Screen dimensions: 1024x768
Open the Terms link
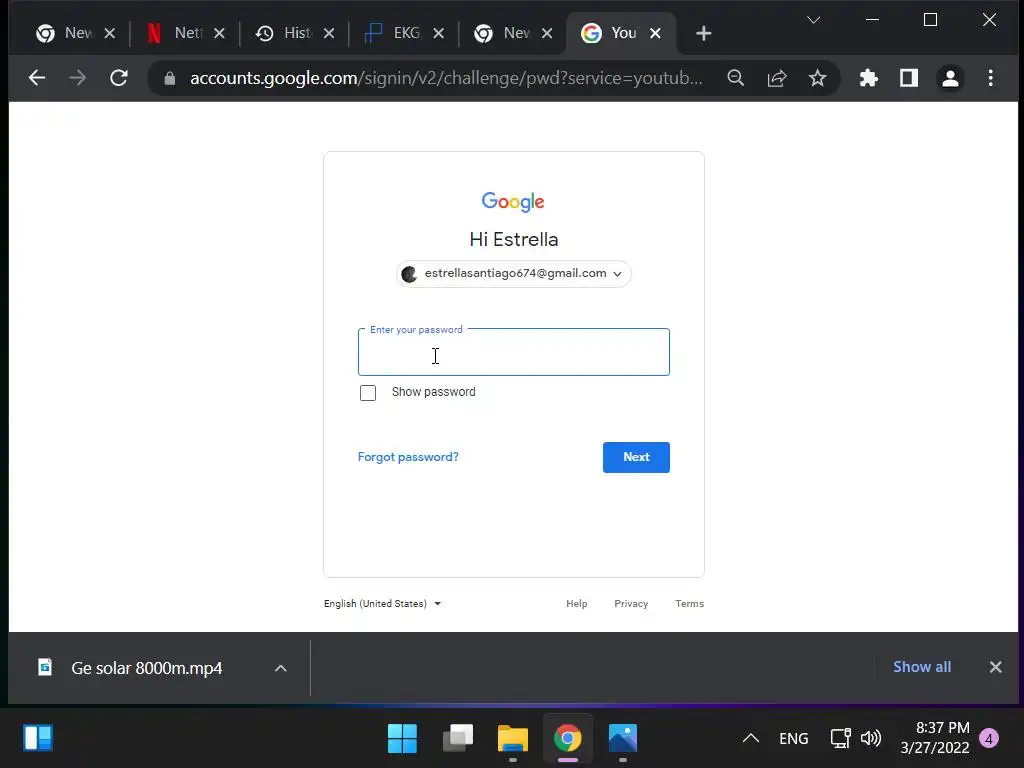point(690,603)
